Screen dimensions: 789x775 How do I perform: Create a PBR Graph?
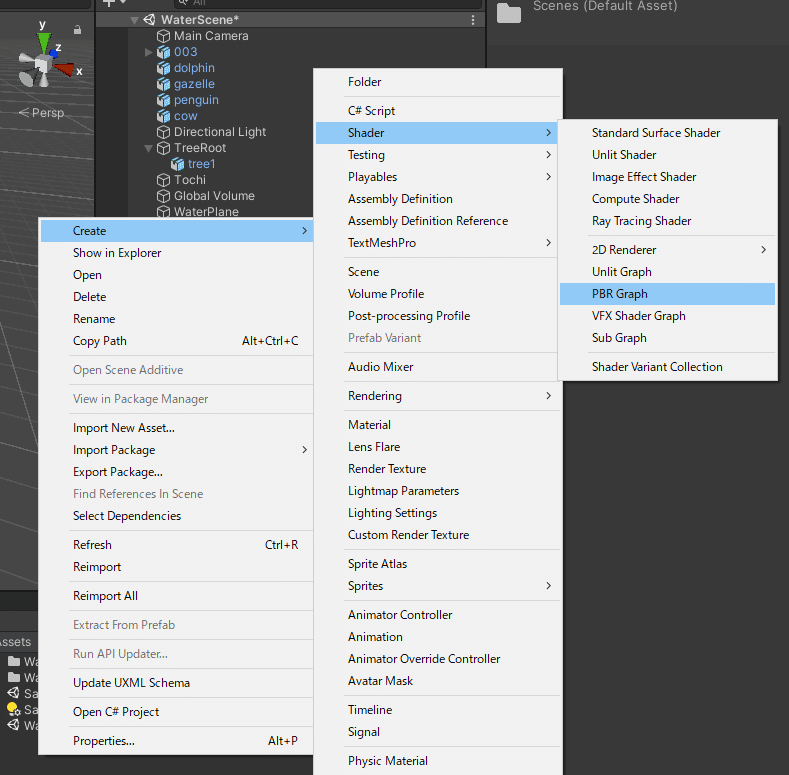667,294
